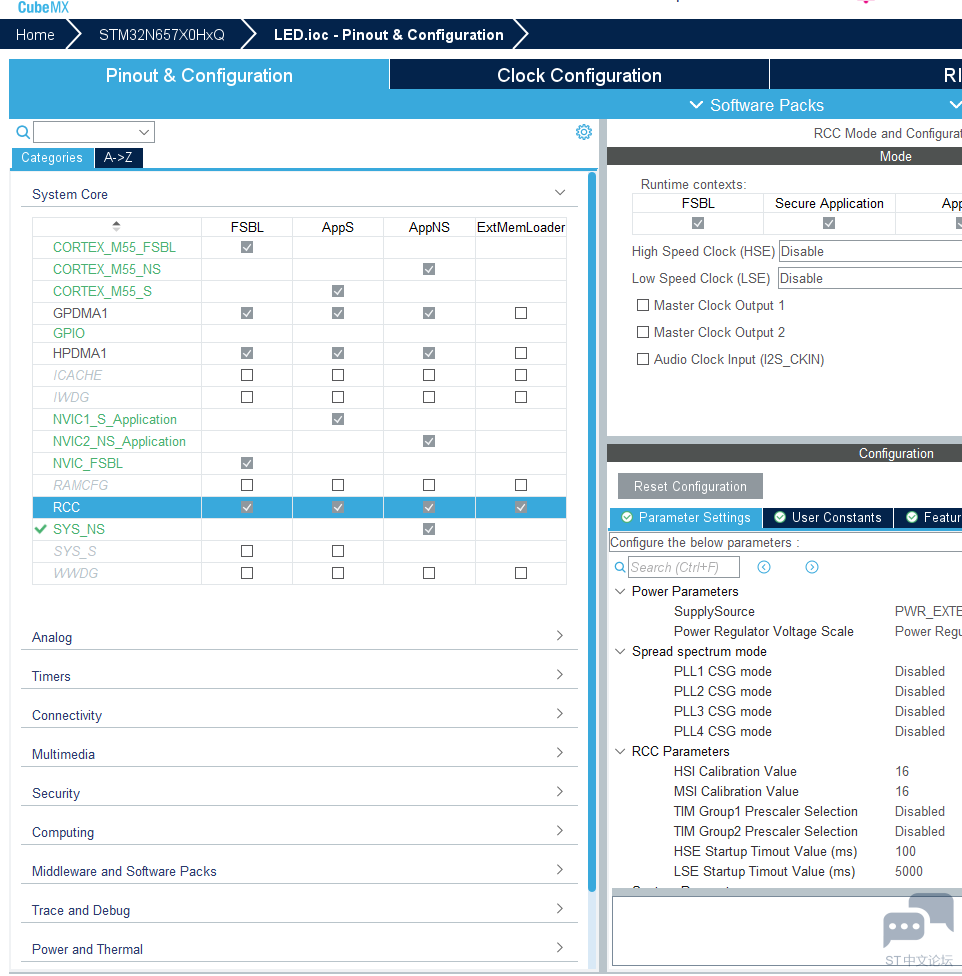Expand the Computing category
962x976 pixels.
pos(559,830)
